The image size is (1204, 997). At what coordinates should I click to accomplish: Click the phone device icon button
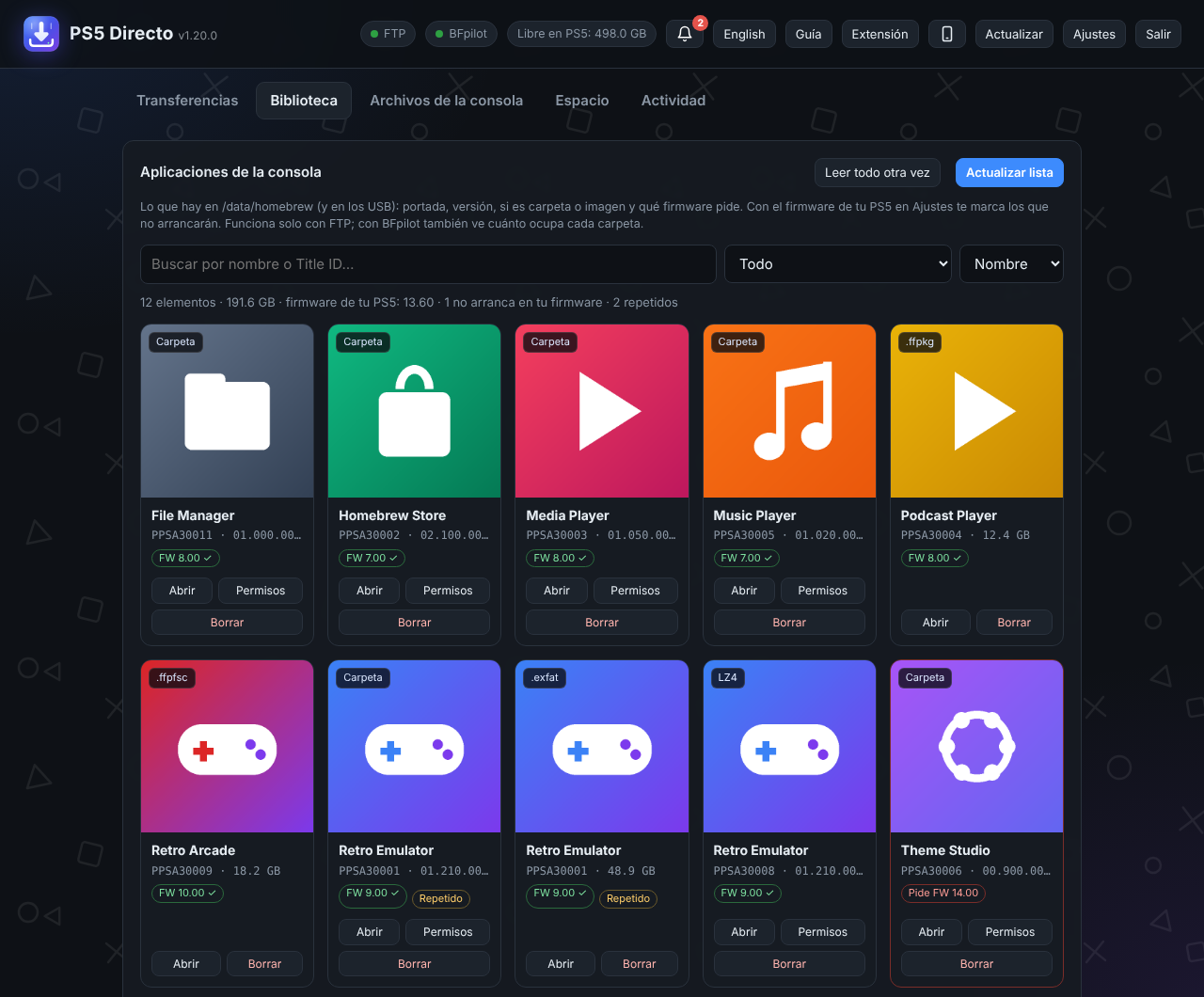coord(947,34)
